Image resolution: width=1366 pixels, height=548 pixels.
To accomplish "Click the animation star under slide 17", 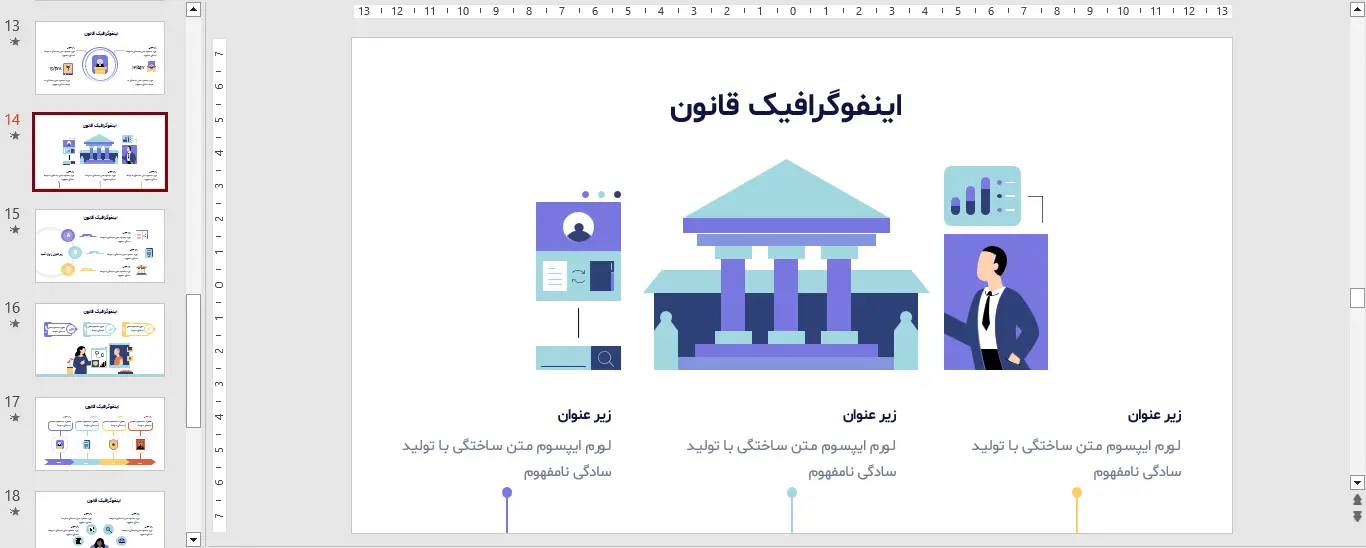I will coord(14,417).
